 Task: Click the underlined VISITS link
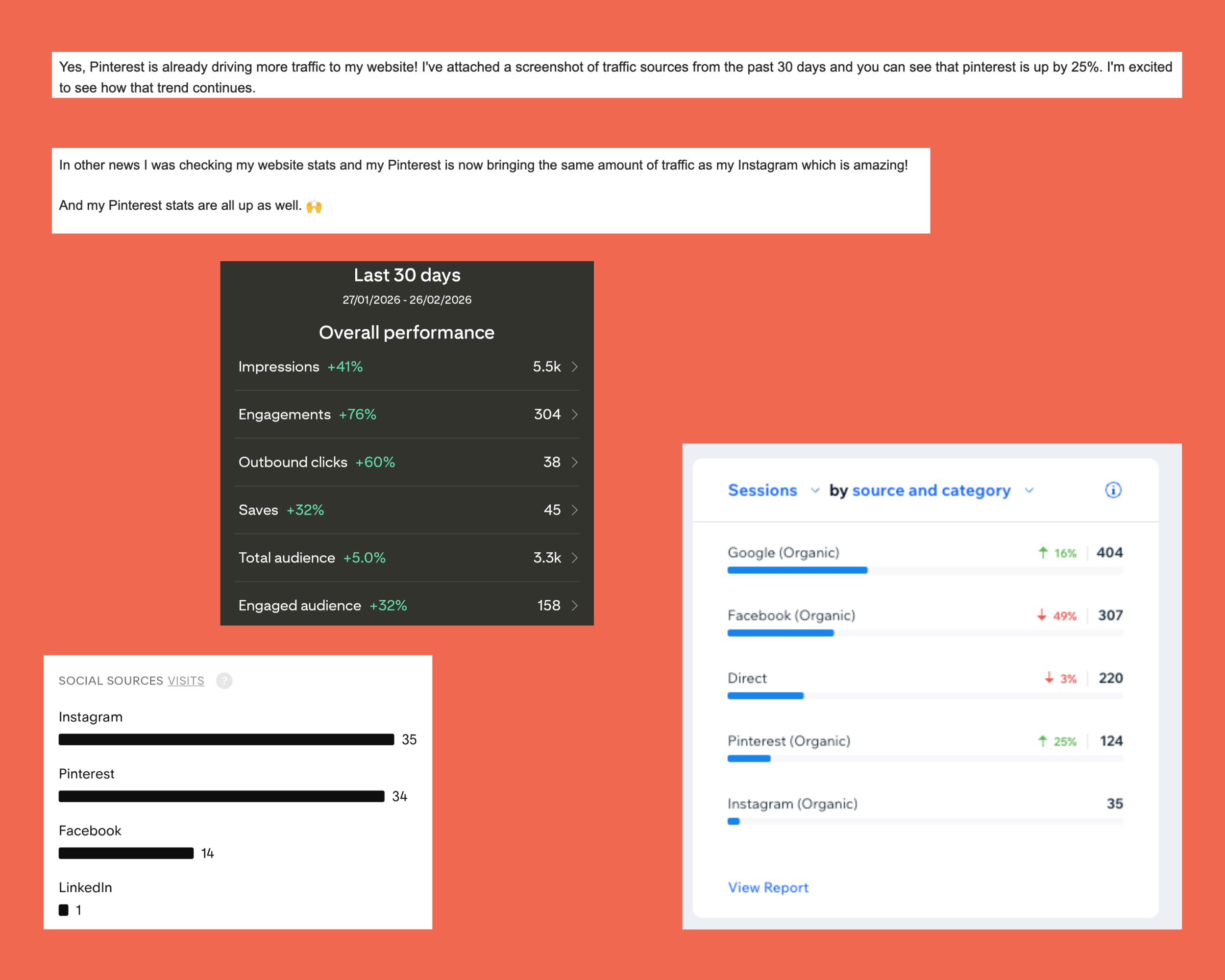point(186,681)
